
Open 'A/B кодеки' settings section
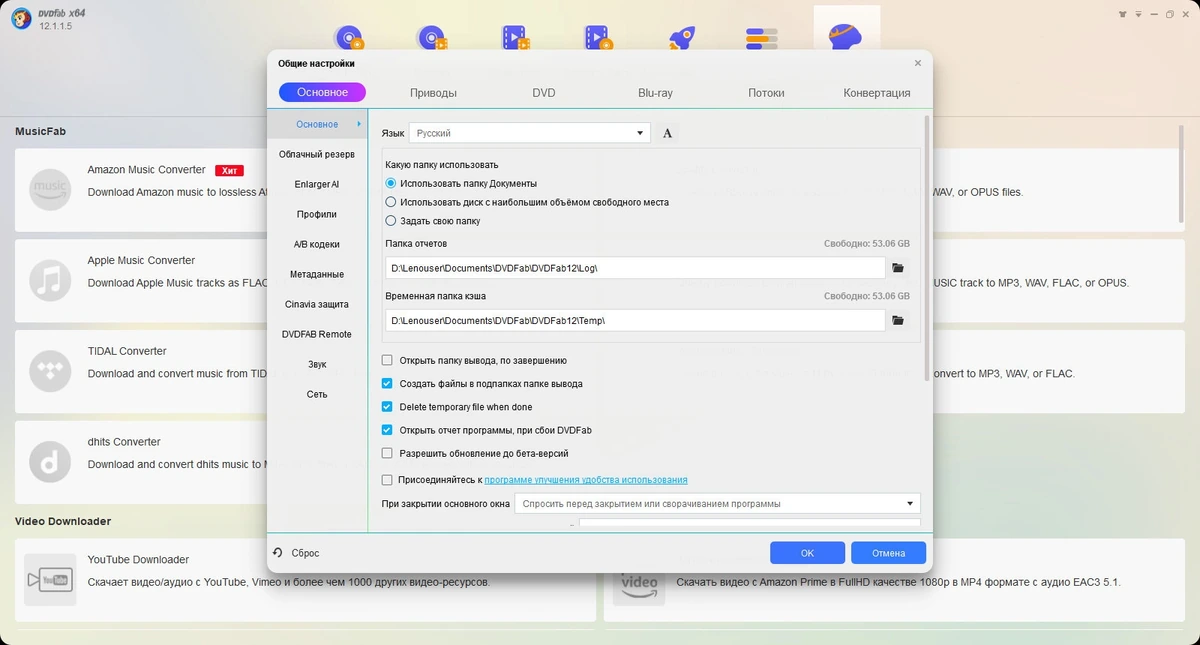317,244
